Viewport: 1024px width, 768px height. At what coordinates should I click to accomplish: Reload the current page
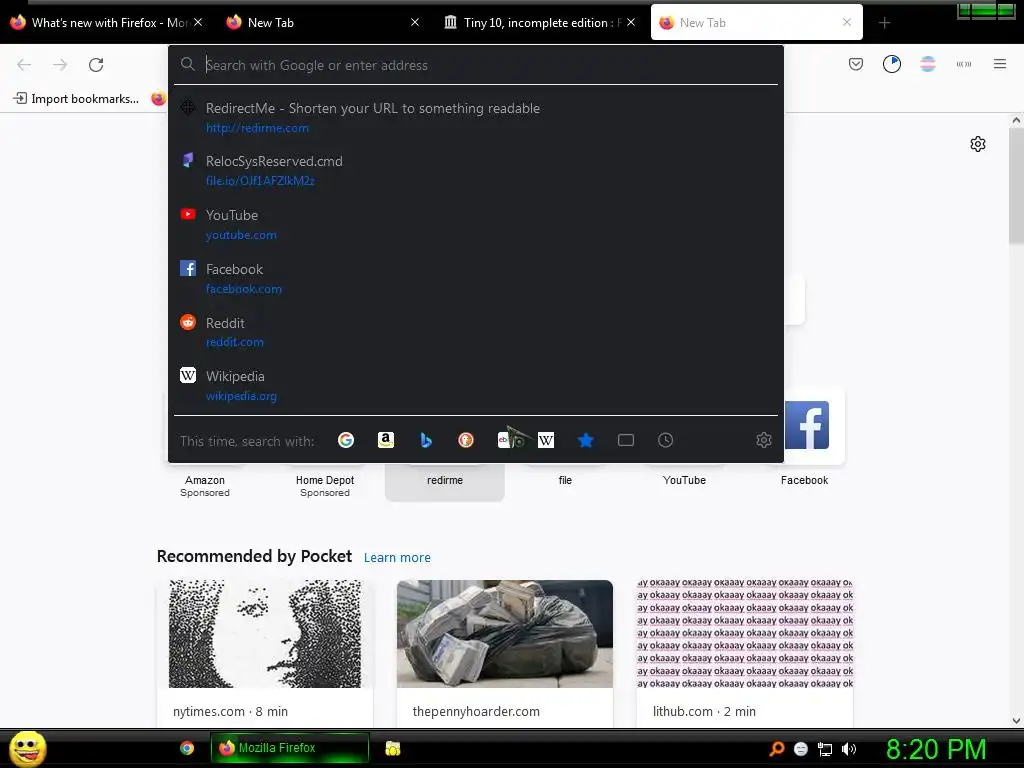(96, 64)
